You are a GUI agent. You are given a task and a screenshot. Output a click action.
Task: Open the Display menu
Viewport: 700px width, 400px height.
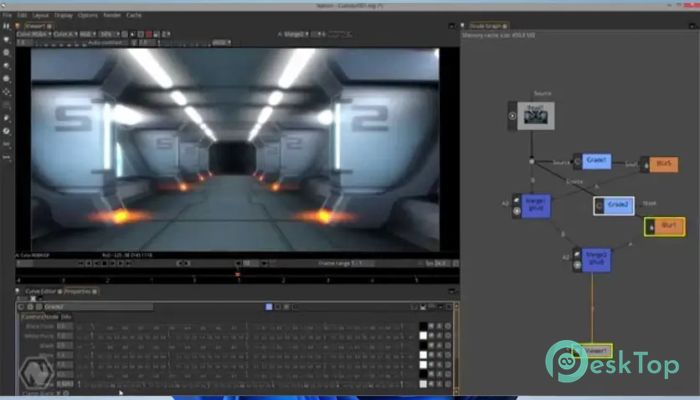tap(63, 15)
